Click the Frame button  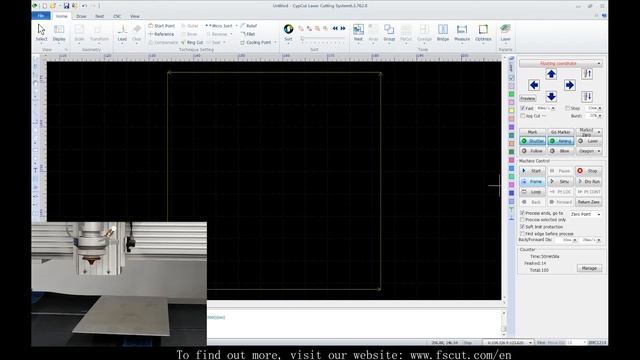[x=532, y=181]
